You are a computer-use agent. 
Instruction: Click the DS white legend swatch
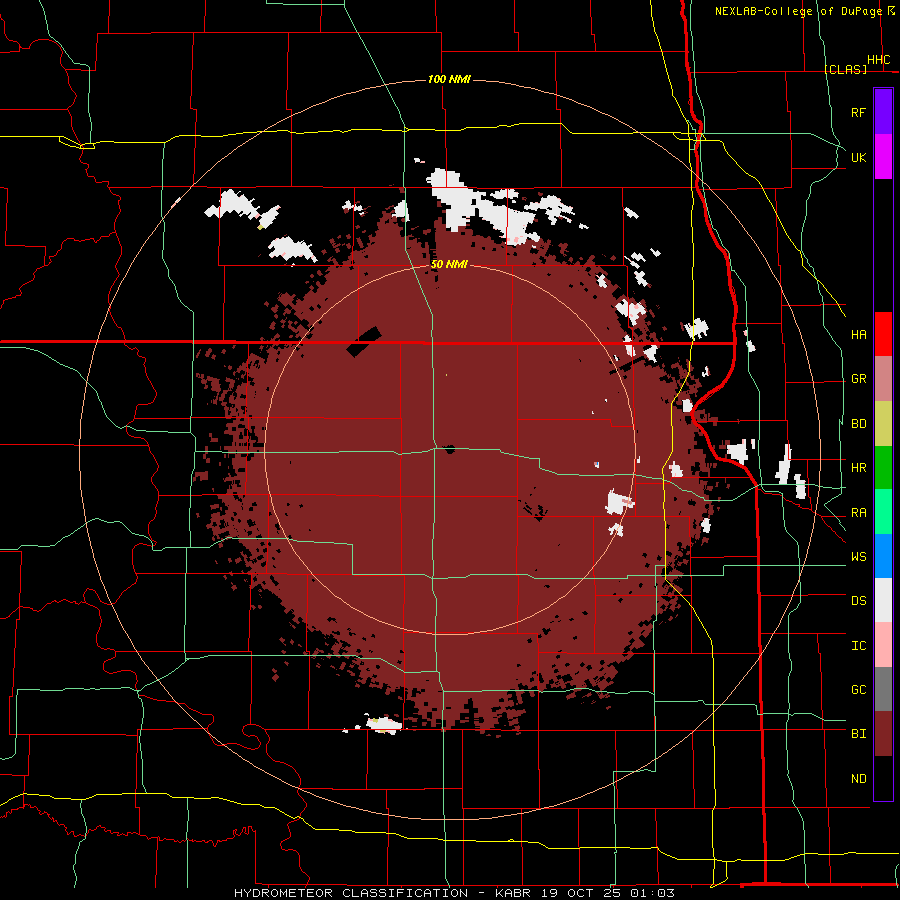click(883, 600)
